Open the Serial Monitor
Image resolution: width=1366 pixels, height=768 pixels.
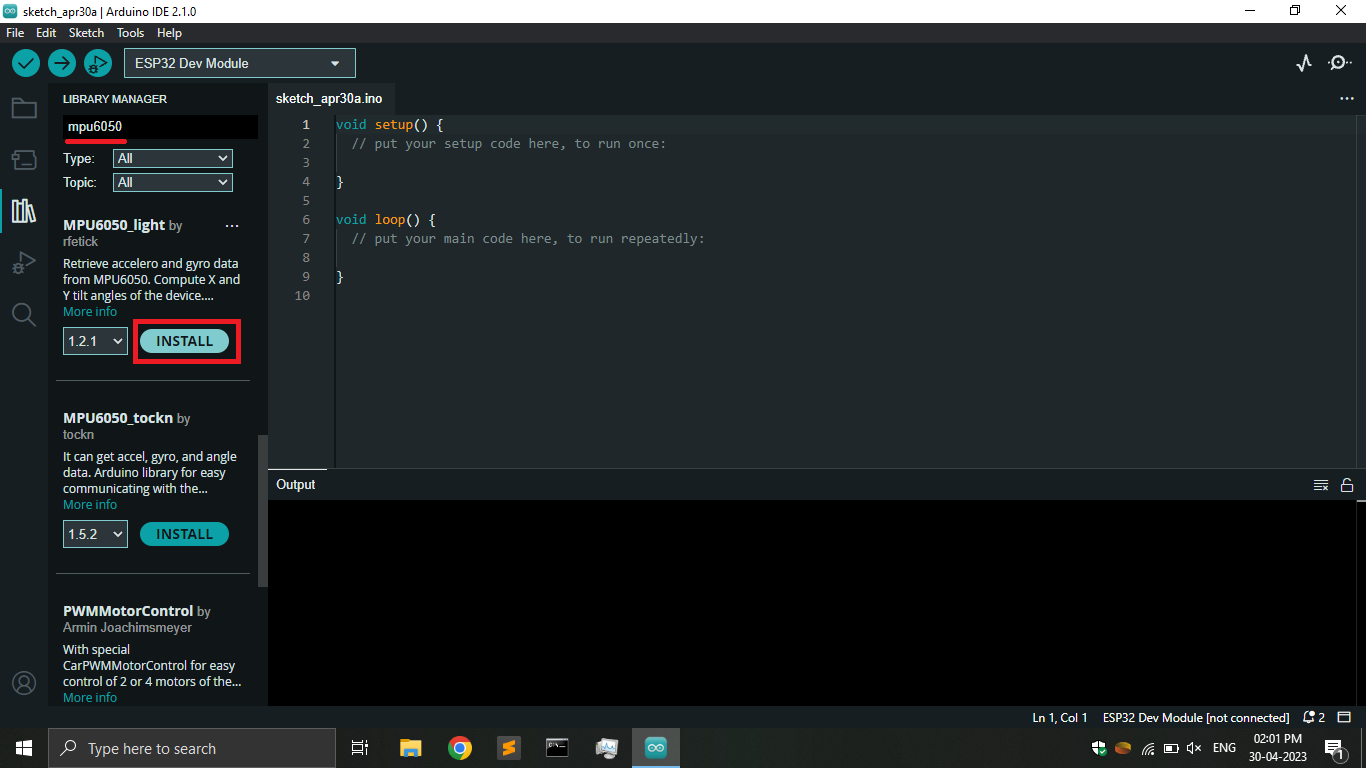click(x=1340, y=62)
